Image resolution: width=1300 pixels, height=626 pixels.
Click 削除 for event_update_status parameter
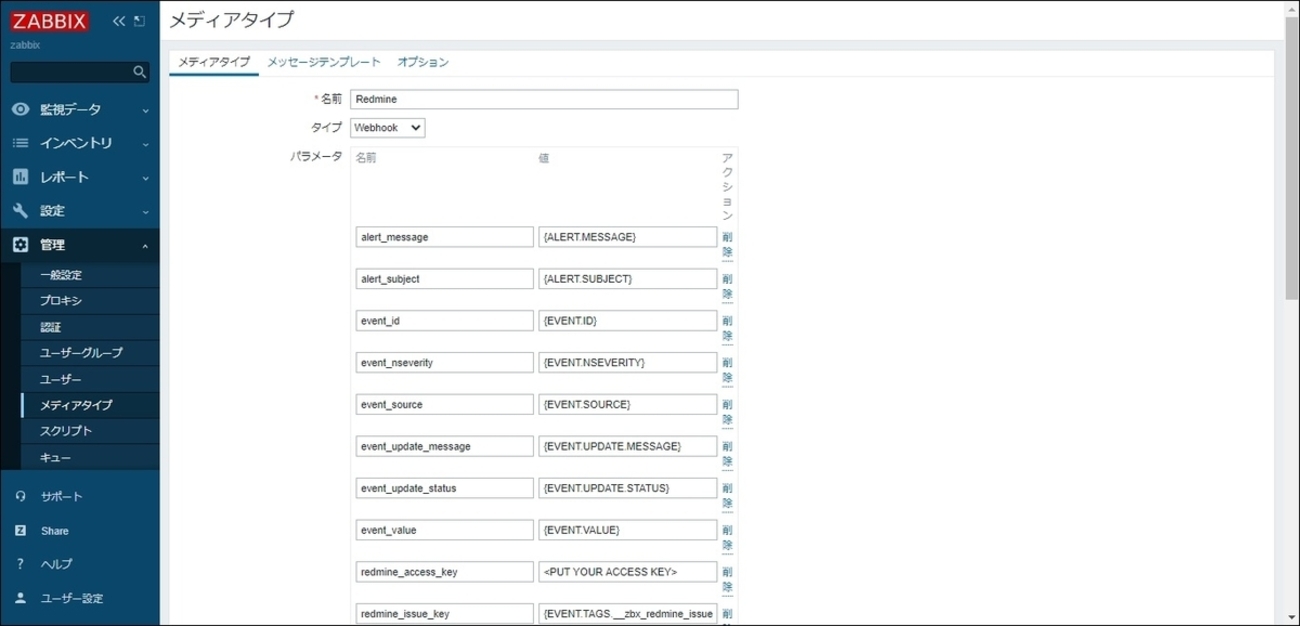click(727, 496)
